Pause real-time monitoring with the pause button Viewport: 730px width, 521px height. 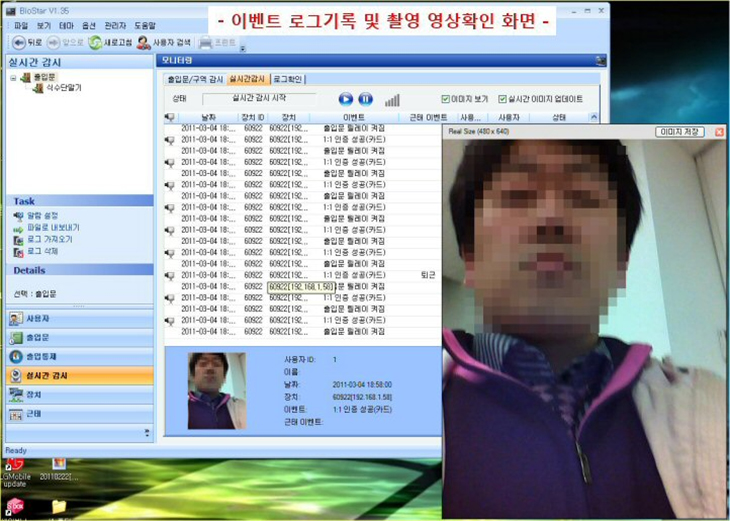click(x=366, y=99)
